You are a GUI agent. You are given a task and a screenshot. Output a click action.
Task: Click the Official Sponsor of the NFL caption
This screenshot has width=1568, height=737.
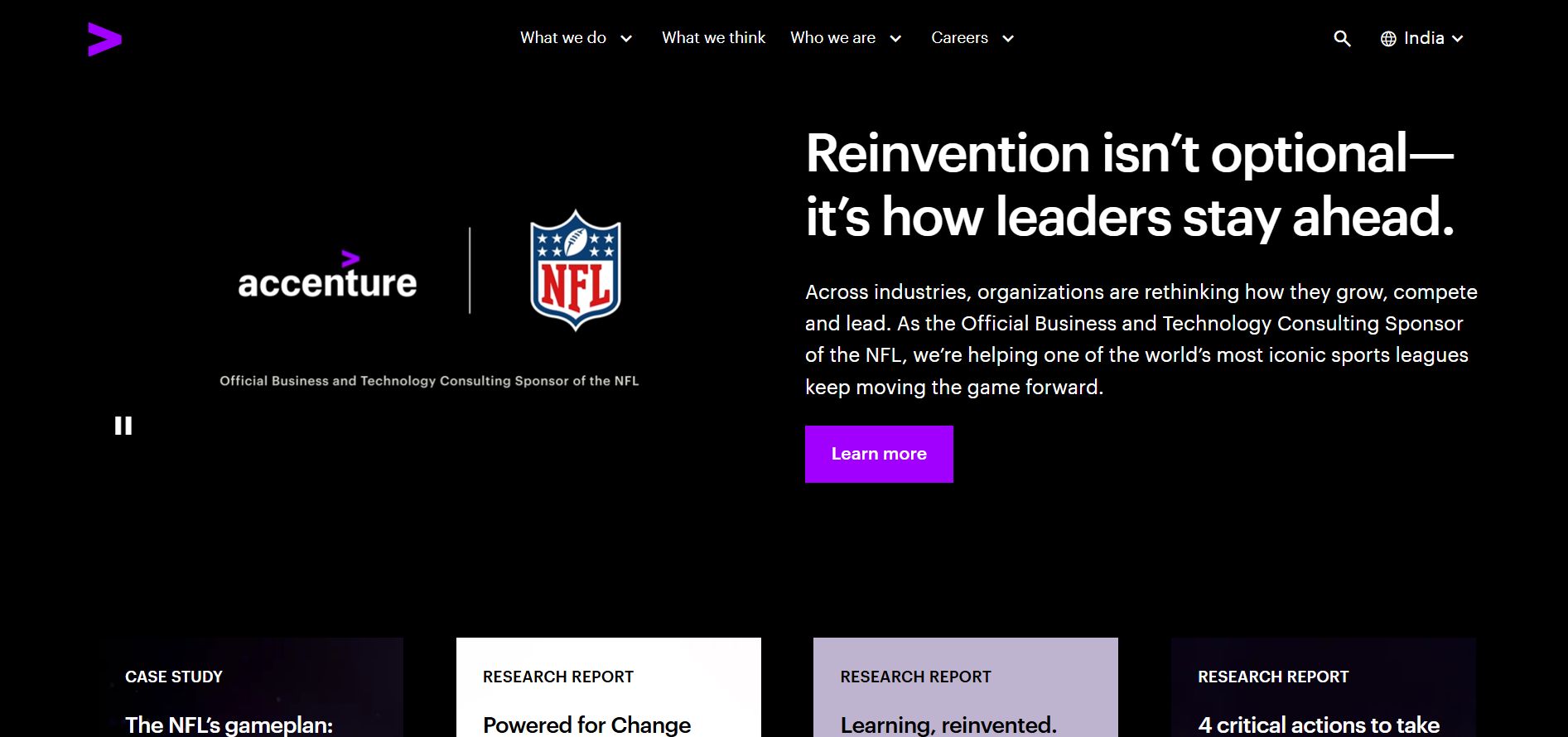click(x=429, y=381)
